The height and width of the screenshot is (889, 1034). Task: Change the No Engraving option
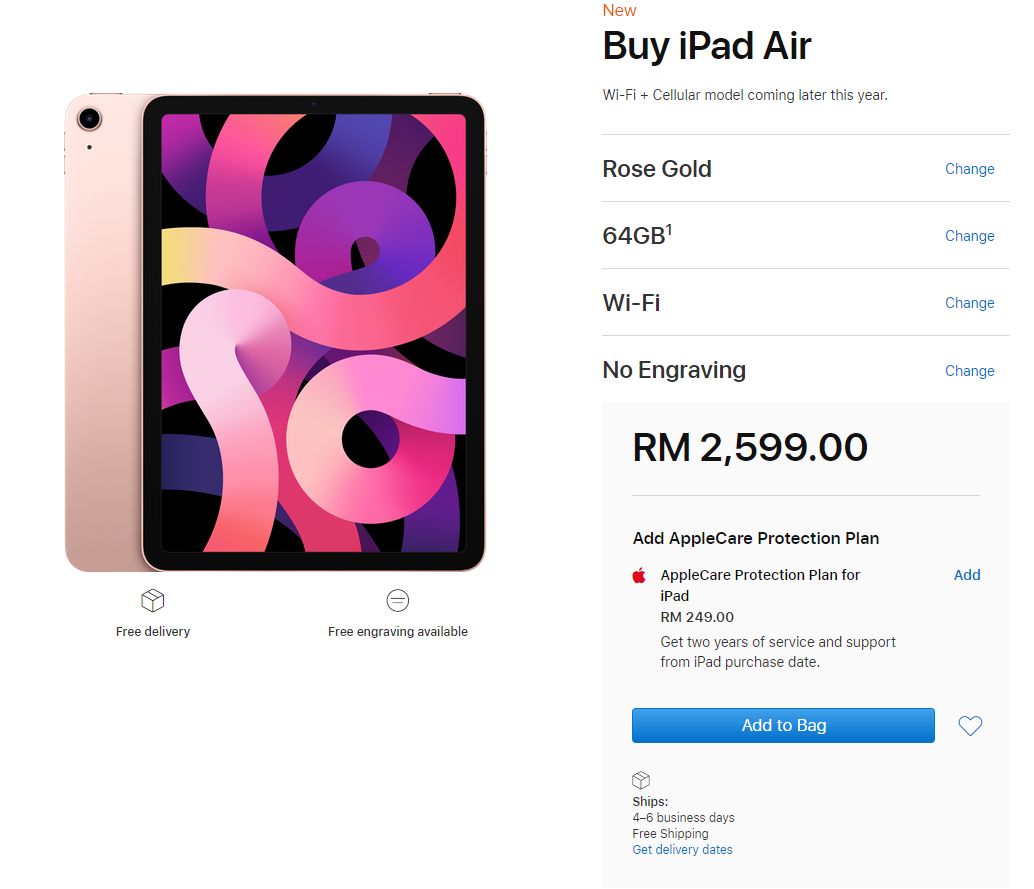click(969, 371)
